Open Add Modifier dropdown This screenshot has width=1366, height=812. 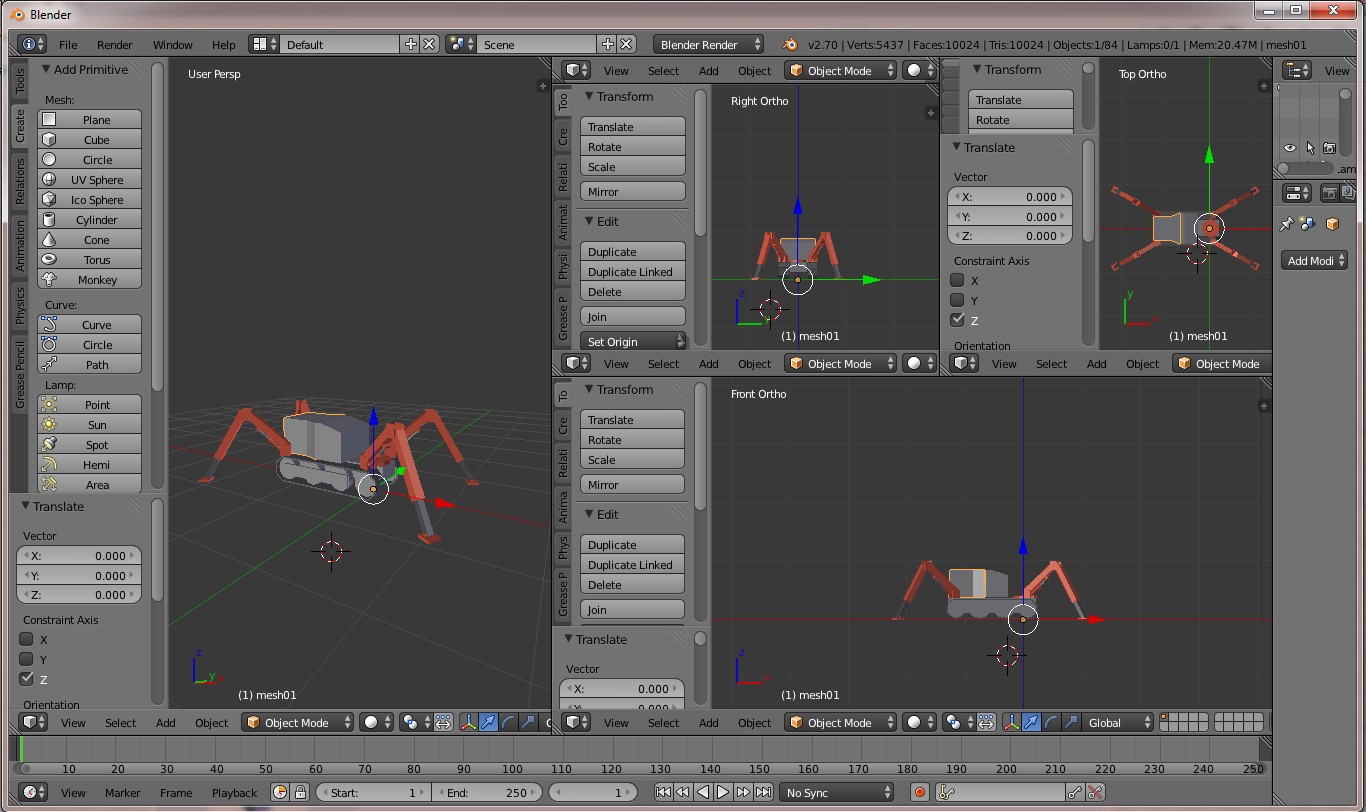click(x=1315, y=260)
